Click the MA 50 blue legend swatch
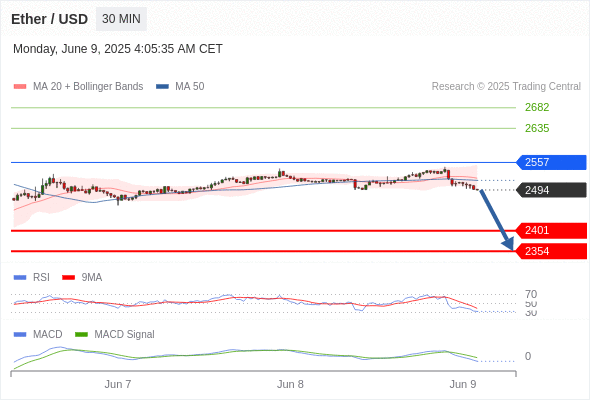Viewport: 590px width, 400px height. pyautogui.click(x=162, y=87)
